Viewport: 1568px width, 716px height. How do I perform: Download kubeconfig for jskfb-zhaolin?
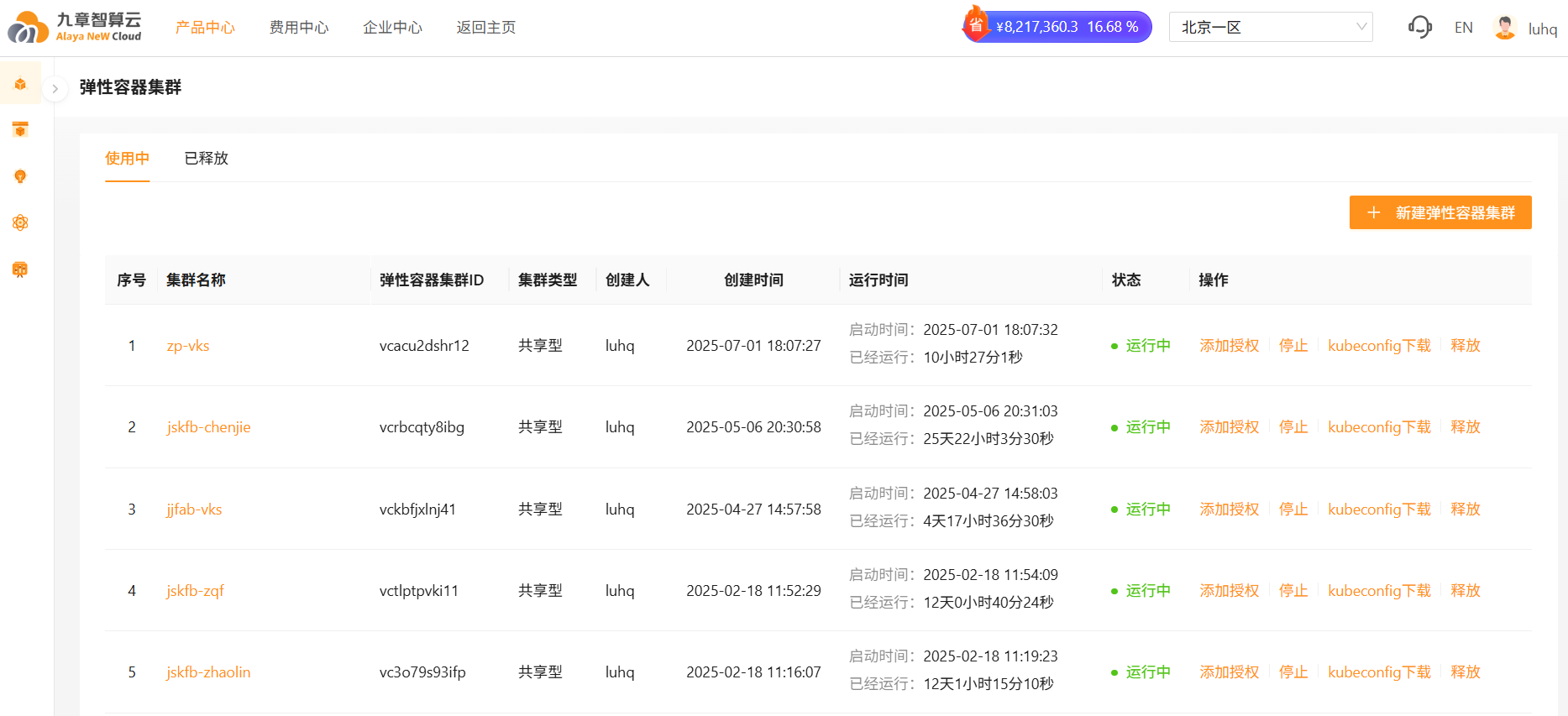[x=1379, y=672]
